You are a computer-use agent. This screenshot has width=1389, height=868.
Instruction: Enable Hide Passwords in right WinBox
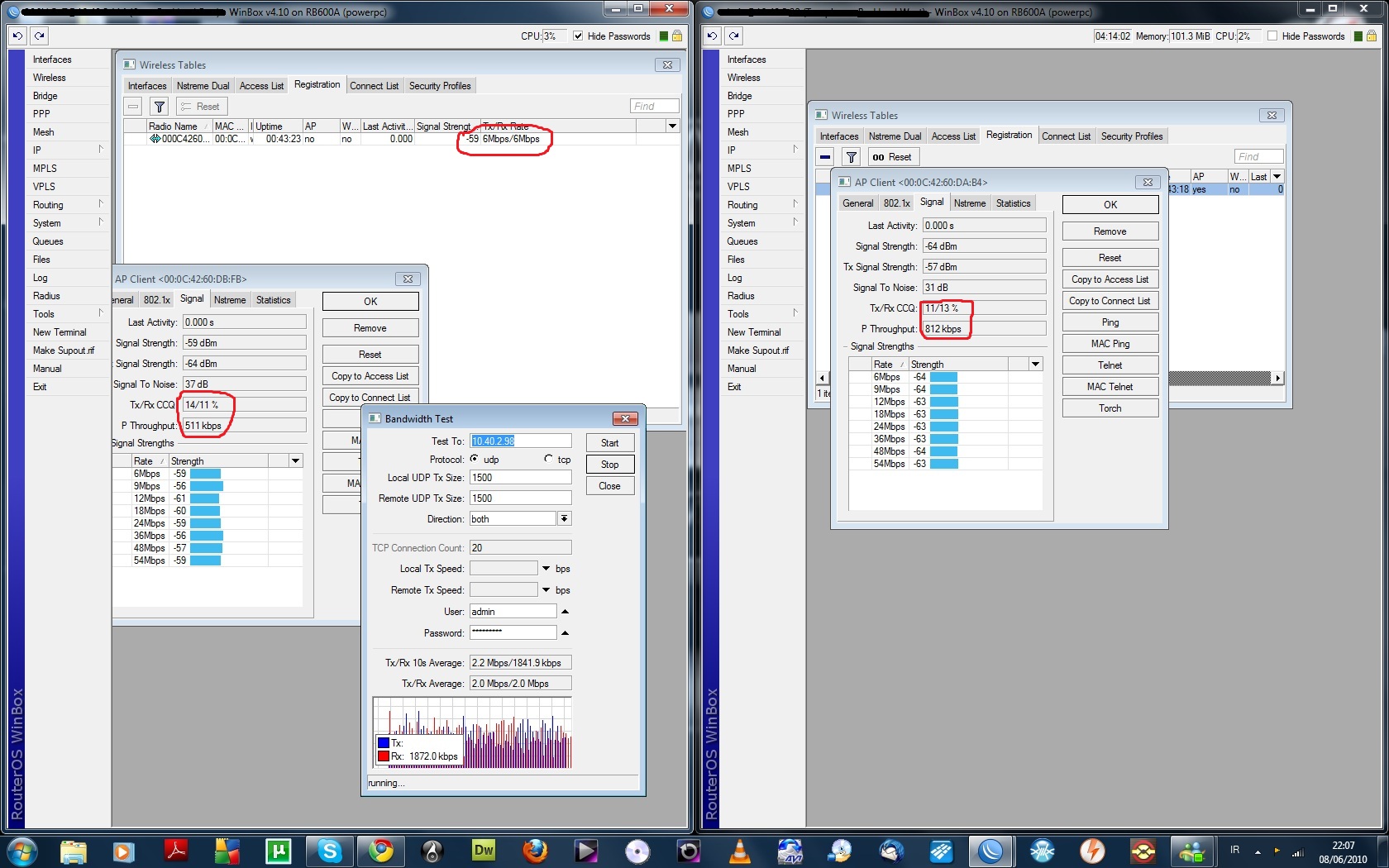pyautogui.click(x=1272, y=36)
